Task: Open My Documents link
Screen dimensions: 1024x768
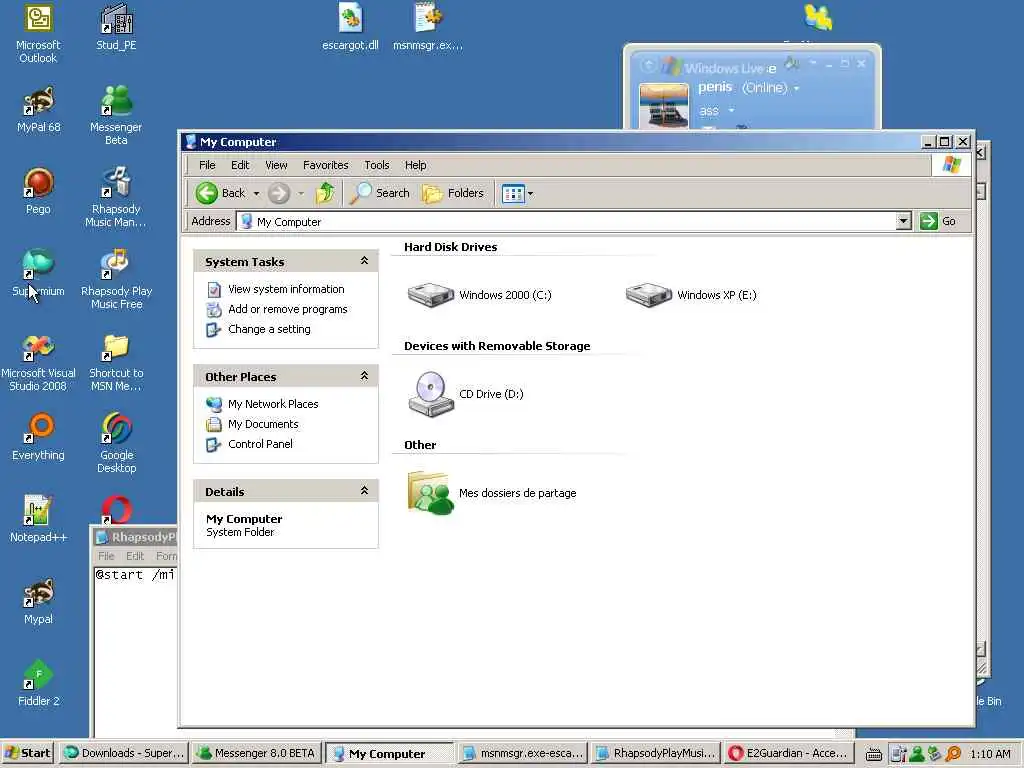Action: tap(263, 424)
